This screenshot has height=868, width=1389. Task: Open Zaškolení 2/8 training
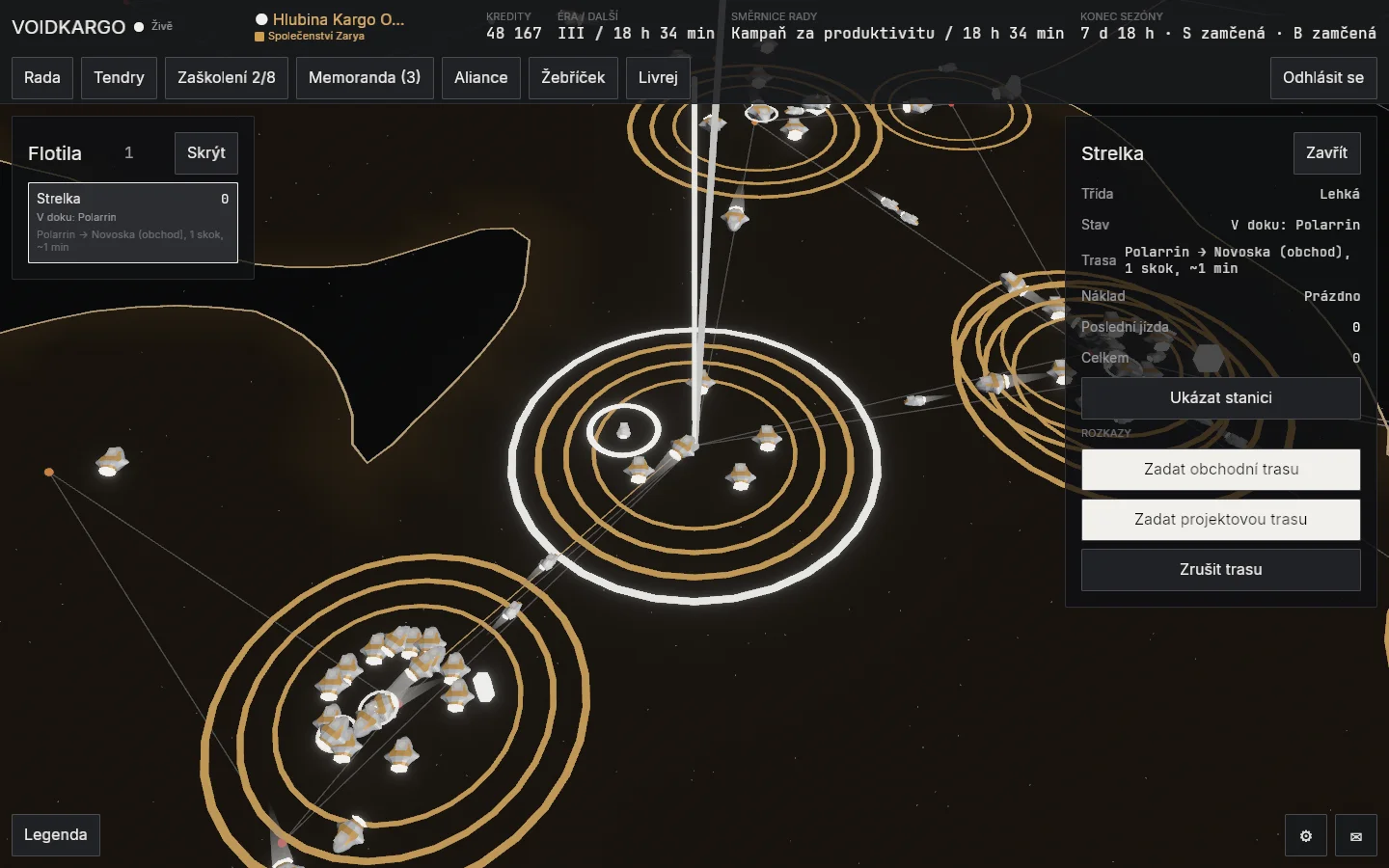pos(227,78)
